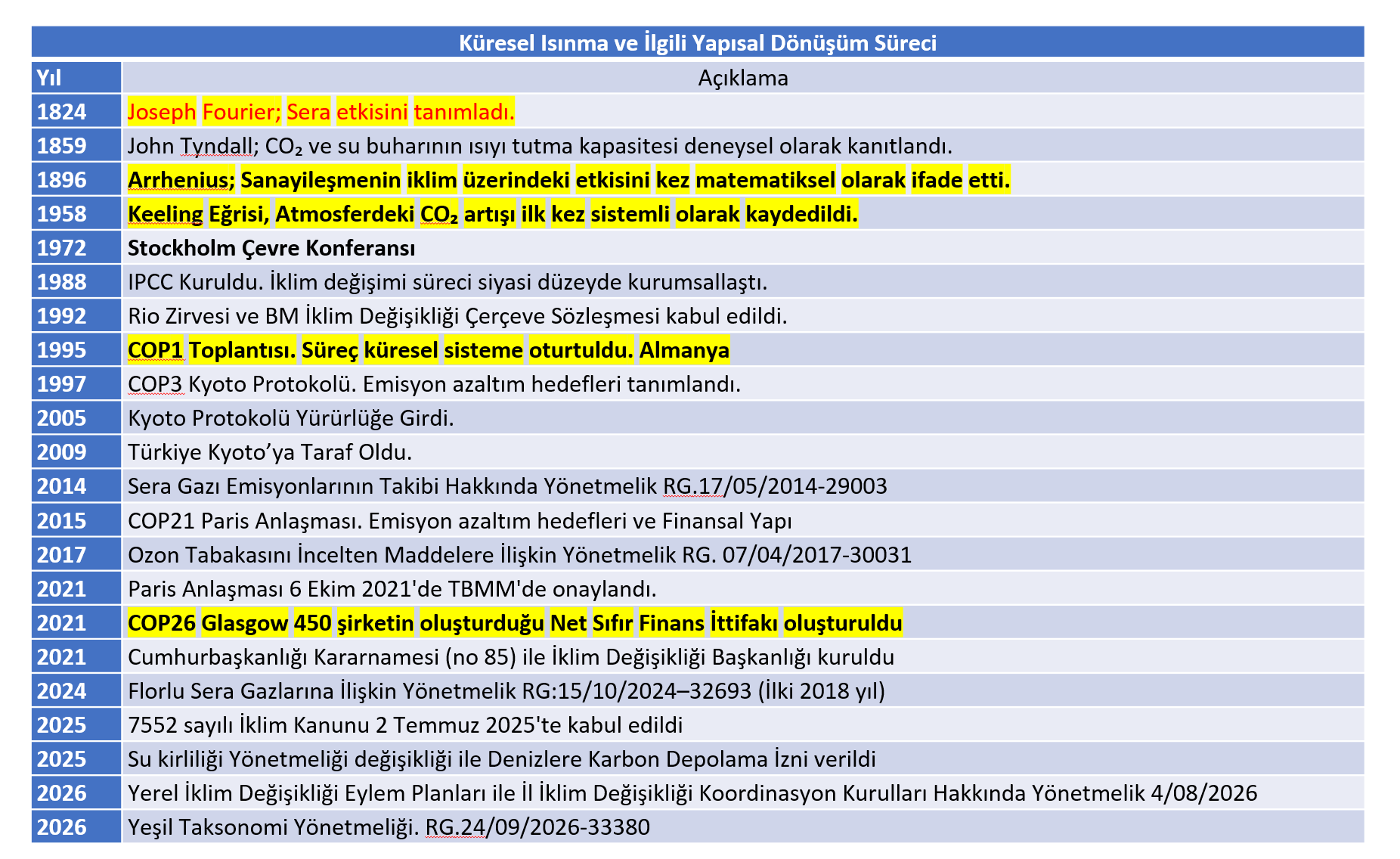Viewport: 1400px width, 859px height.
Task: Click the highlighted Arrhenius Sanayileşmenin row text
Action: pos(568,179)
